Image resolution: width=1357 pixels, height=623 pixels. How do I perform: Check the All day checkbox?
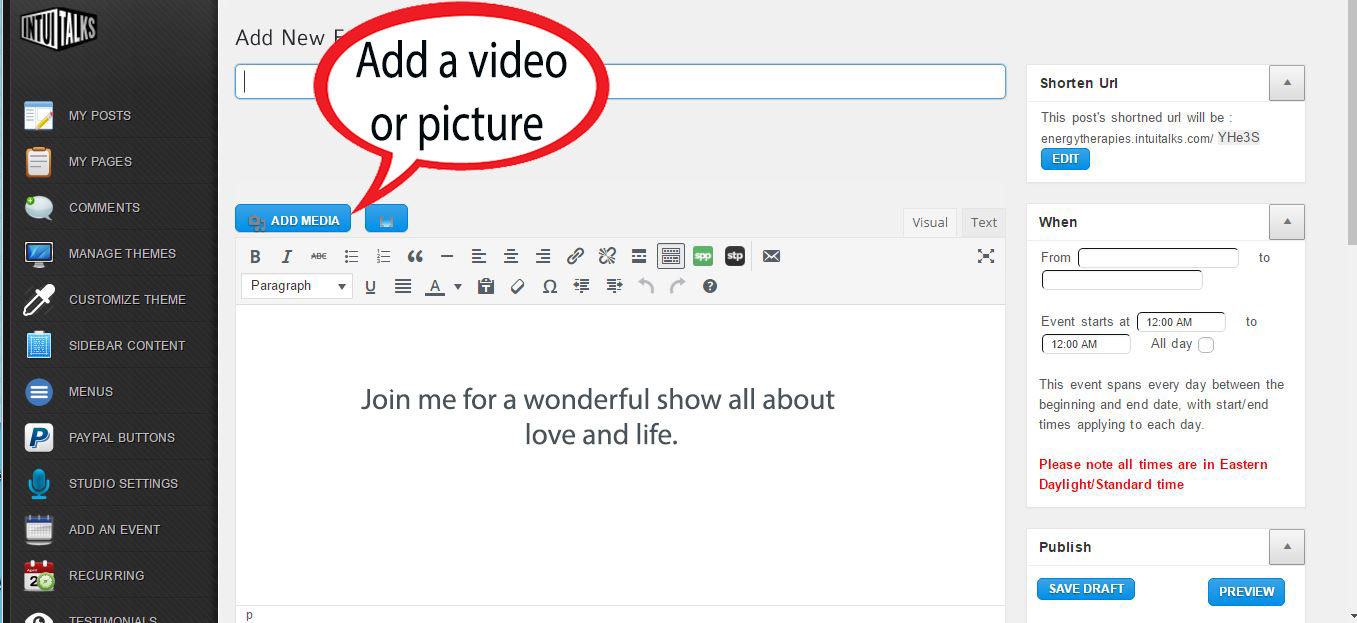pyautogui.click(x=1206, y=345)
